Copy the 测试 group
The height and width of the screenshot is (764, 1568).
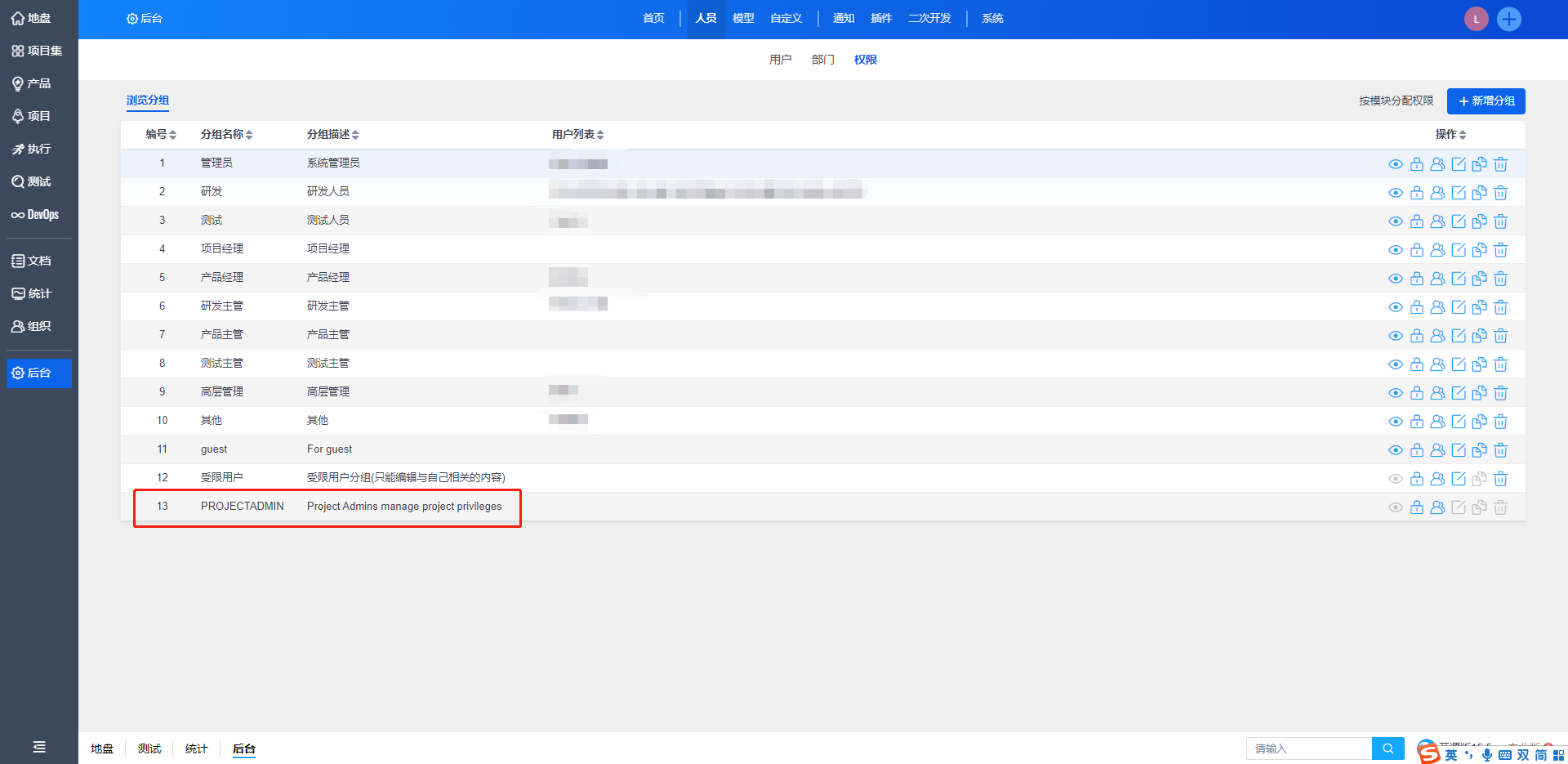[x=1479, y=221]
